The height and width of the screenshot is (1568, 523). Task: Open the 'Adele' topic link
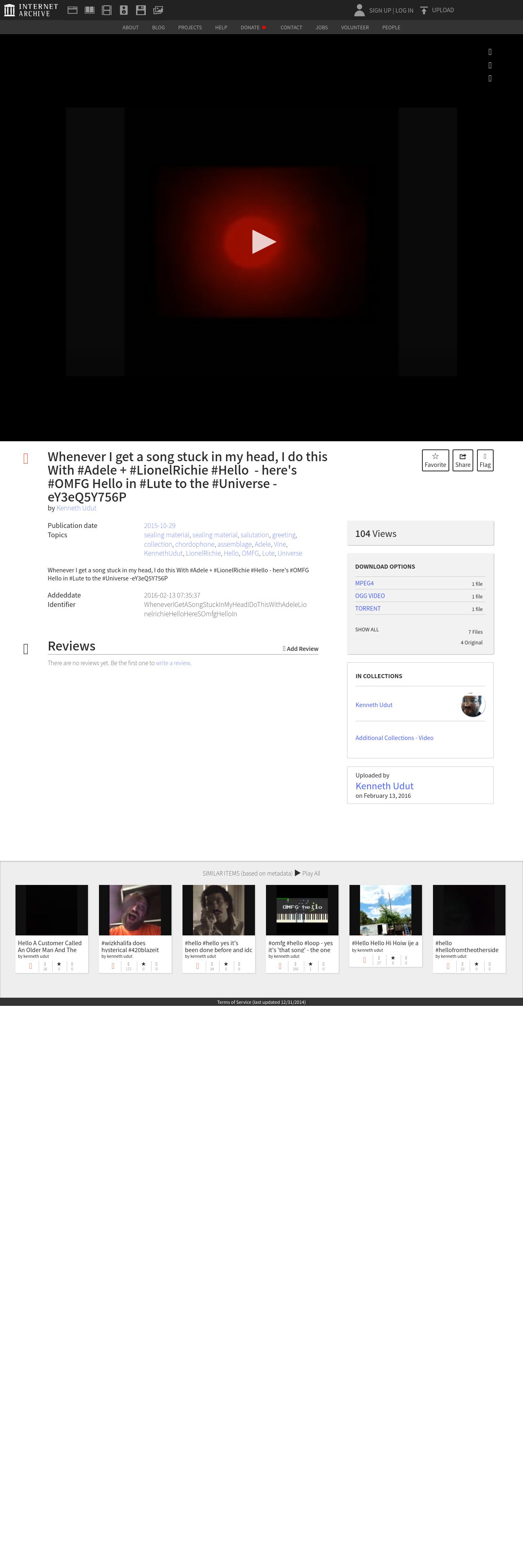point(262,544)
